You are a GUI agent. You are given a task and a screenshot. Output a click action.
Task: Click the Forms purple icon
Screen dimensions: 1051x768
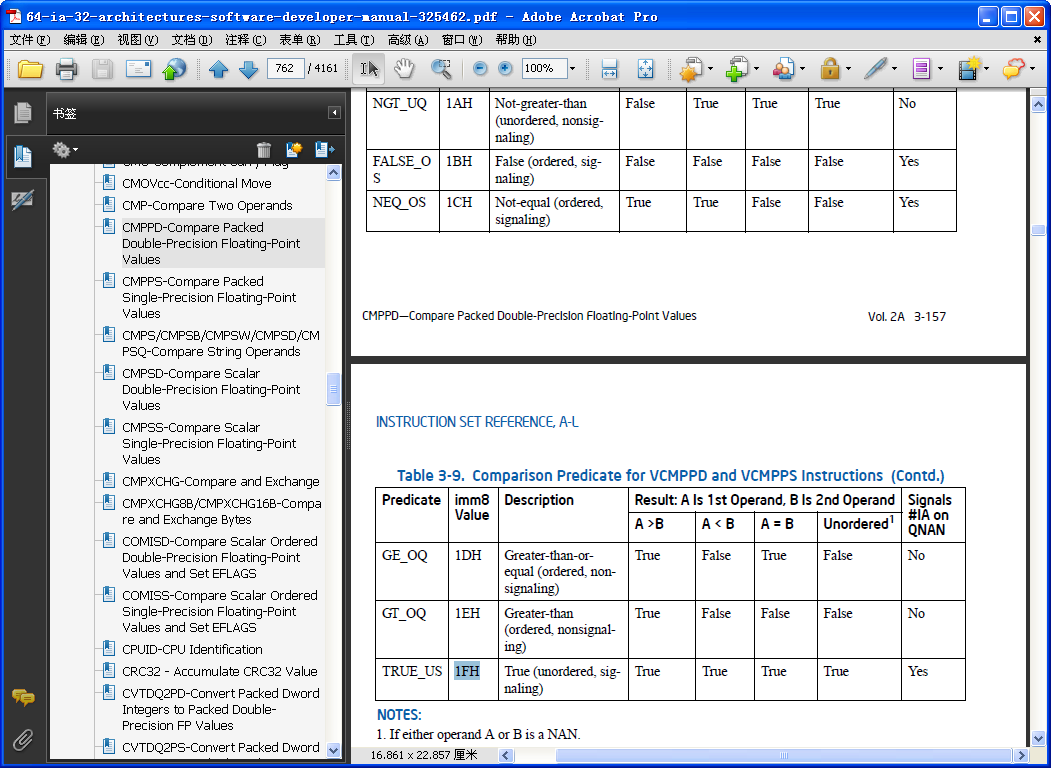coord(922,68)
